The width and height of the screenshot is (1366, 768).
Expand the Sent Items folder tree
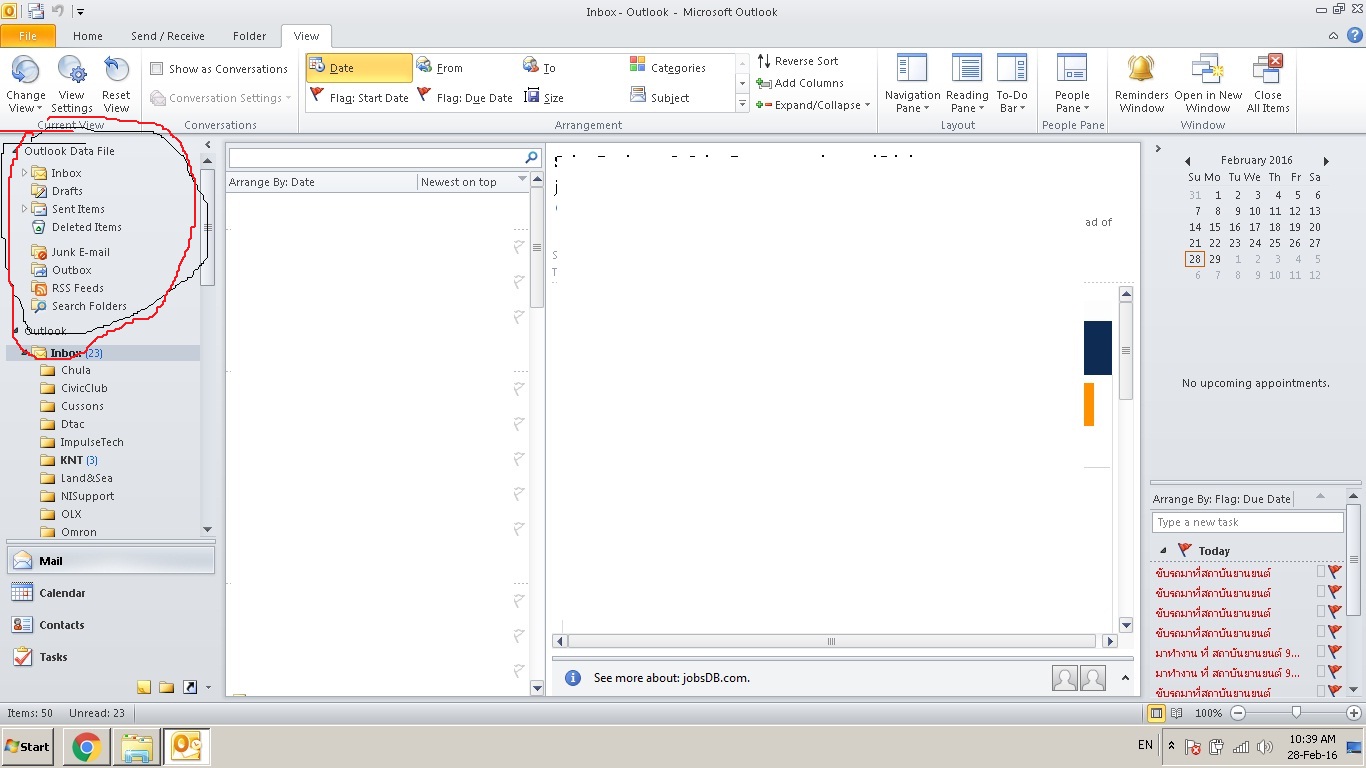coord(24,209)
